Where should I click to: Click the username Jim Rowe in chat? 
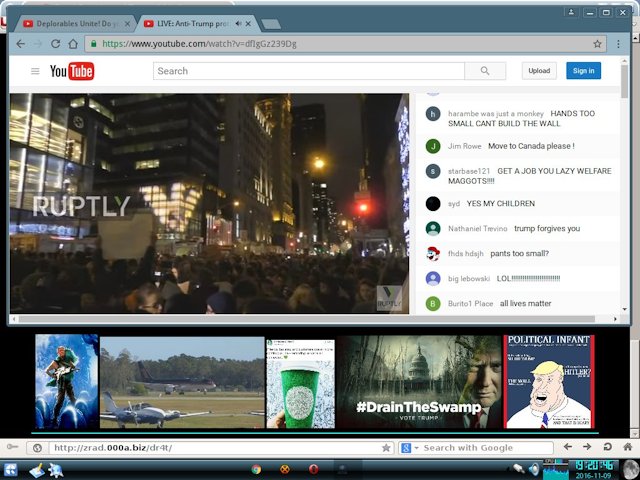(x=464, y=146)
